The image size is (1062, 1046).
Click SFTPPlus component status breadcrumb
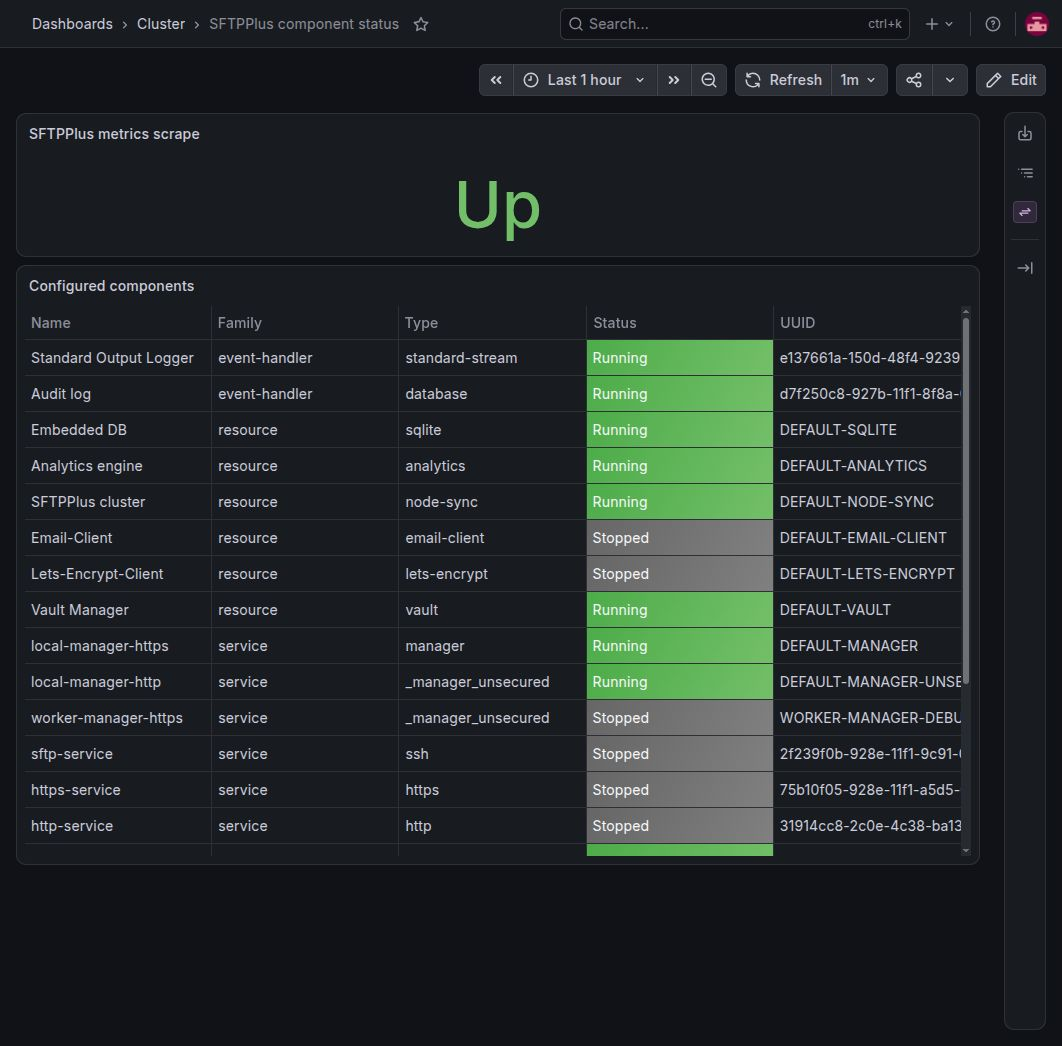pos(304,24)
